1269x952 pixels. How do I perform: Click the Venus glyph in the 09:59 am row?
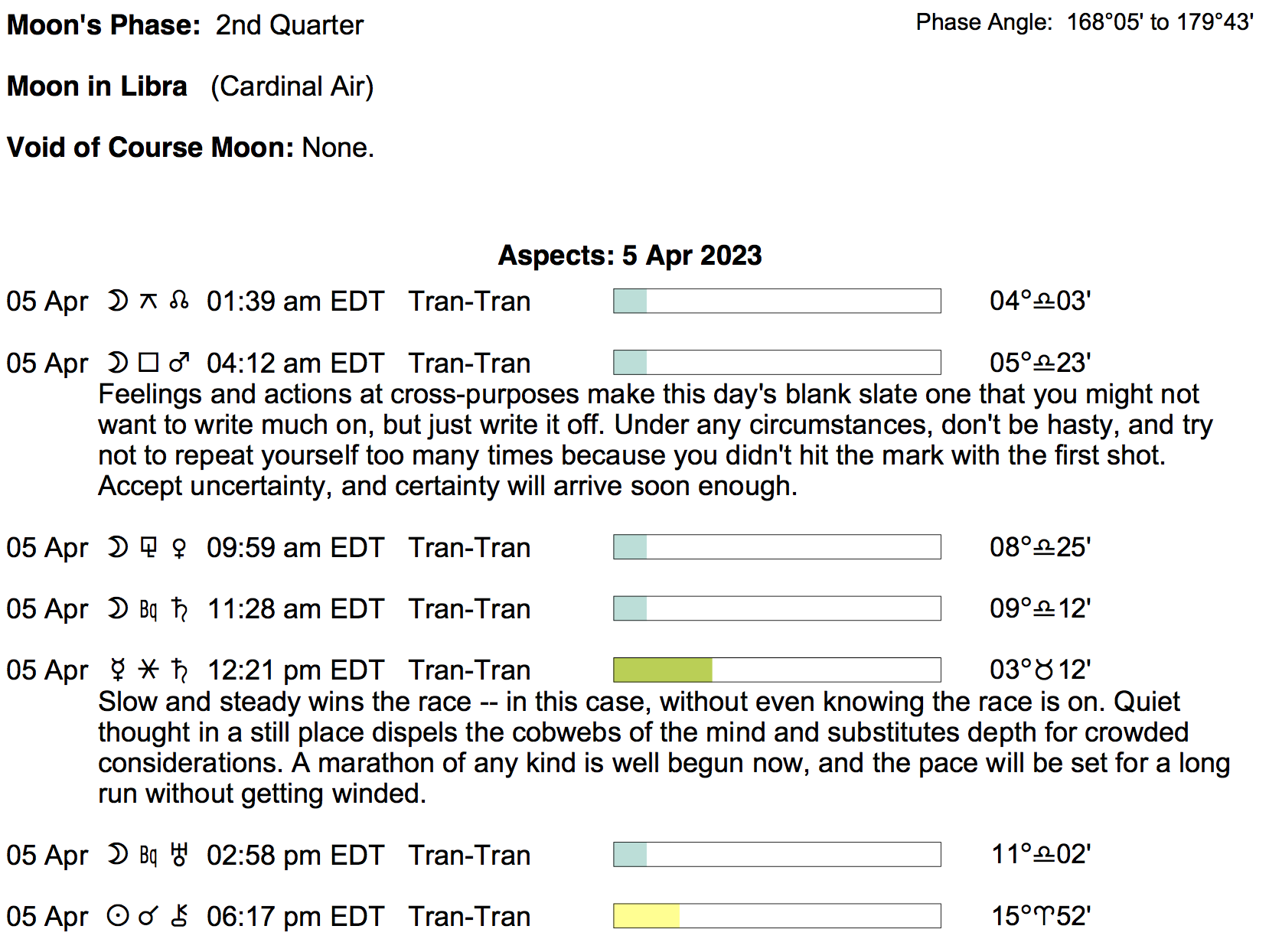click(179, 548)
